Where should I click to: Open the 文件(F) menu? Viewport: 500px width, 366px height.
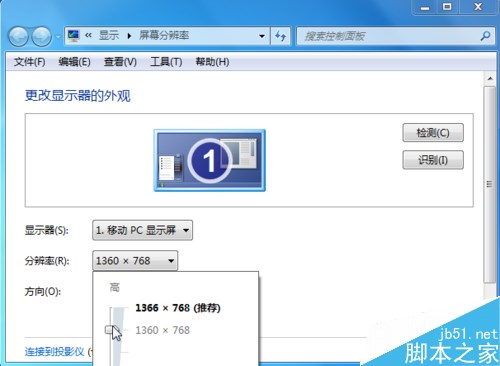(29, 62)
